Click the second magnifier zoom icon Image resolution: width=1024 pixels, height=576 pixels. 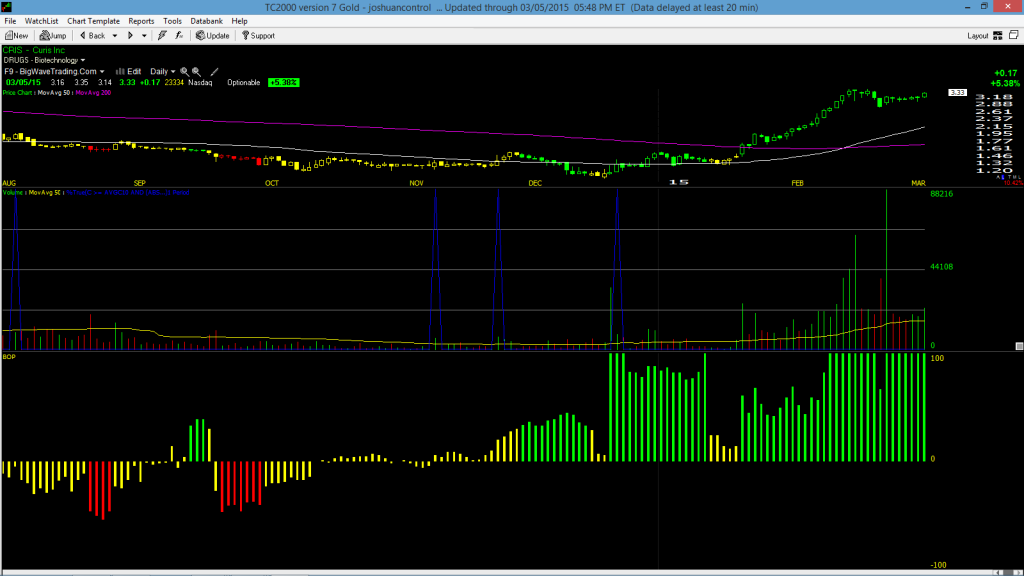pyautogui.click(x=197, y=72)
